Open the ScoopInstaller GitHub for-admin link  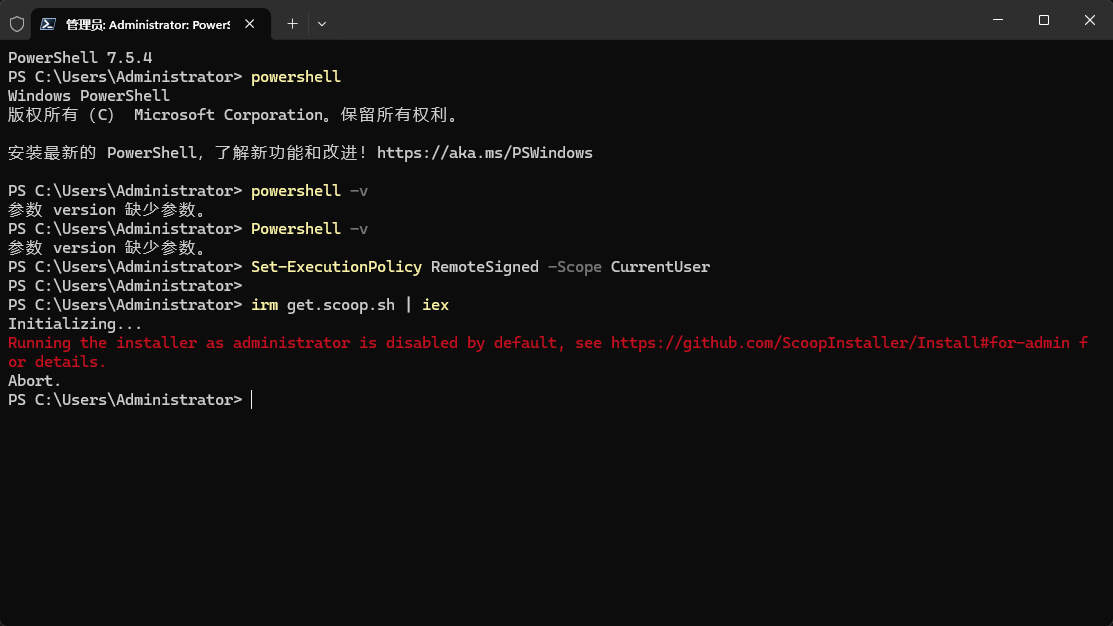[x=840, y=343]
